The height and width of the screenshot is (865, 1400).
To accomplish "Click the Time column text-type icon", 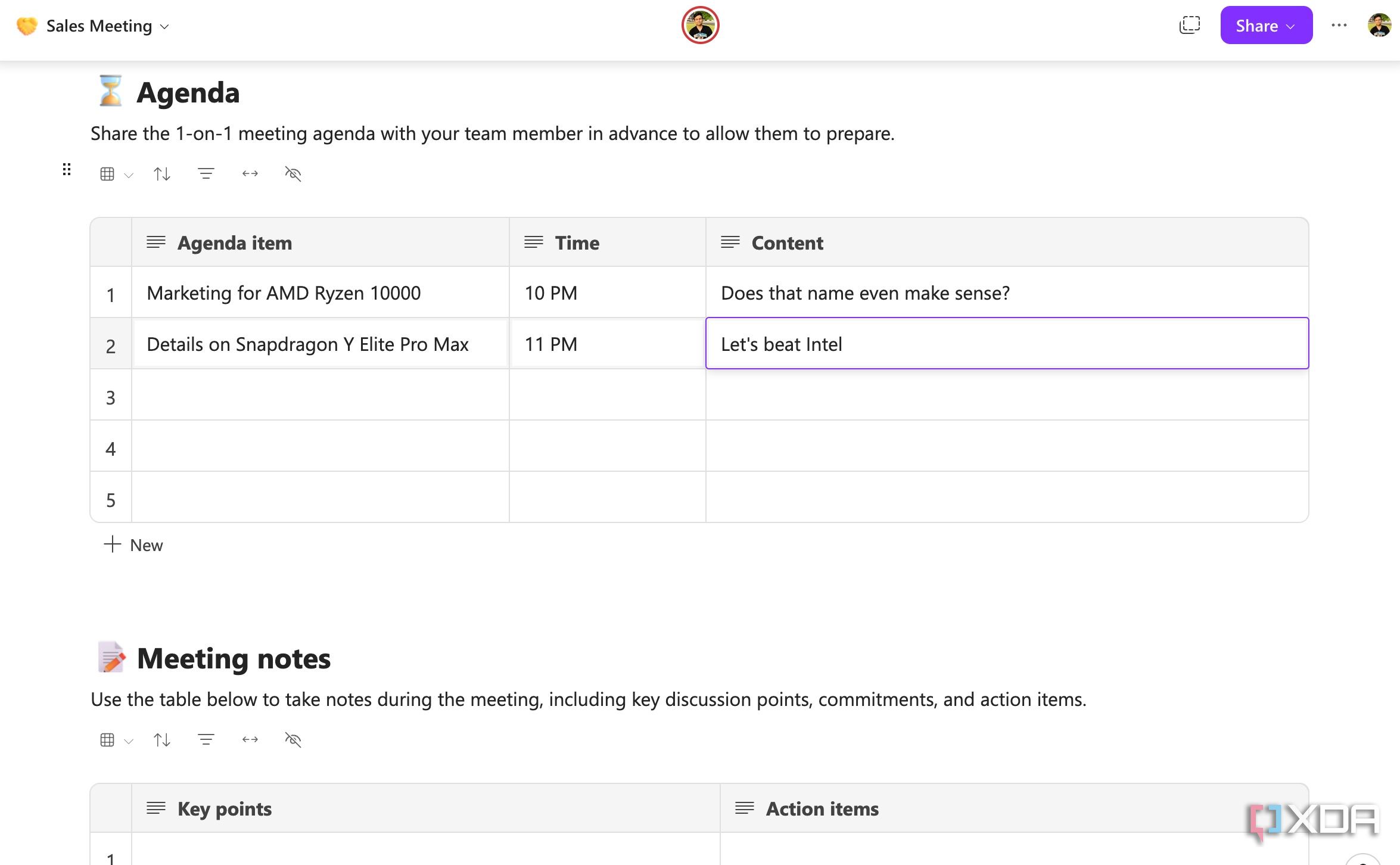I will (534, 242).
